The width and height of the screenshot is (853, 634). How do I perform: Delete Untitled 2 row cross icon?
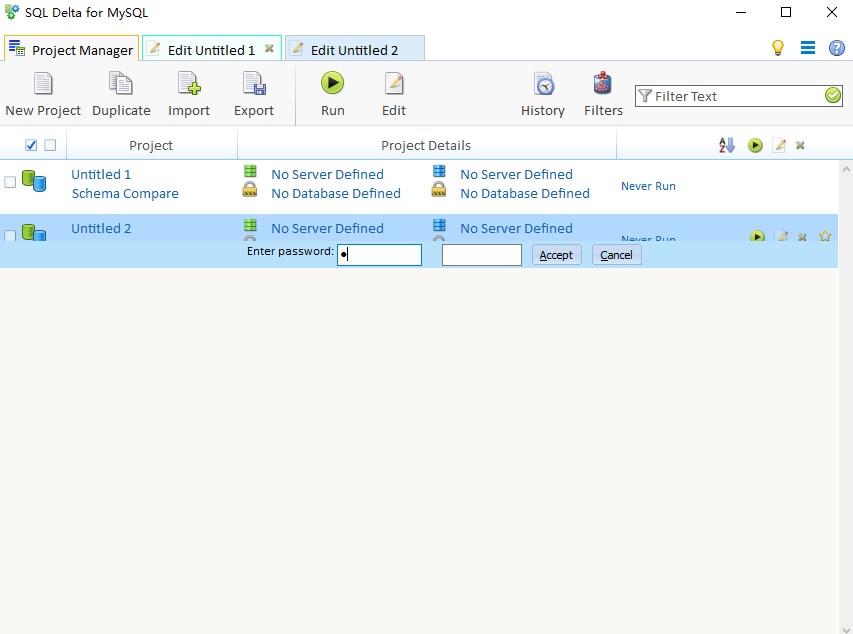click(802, 237)
